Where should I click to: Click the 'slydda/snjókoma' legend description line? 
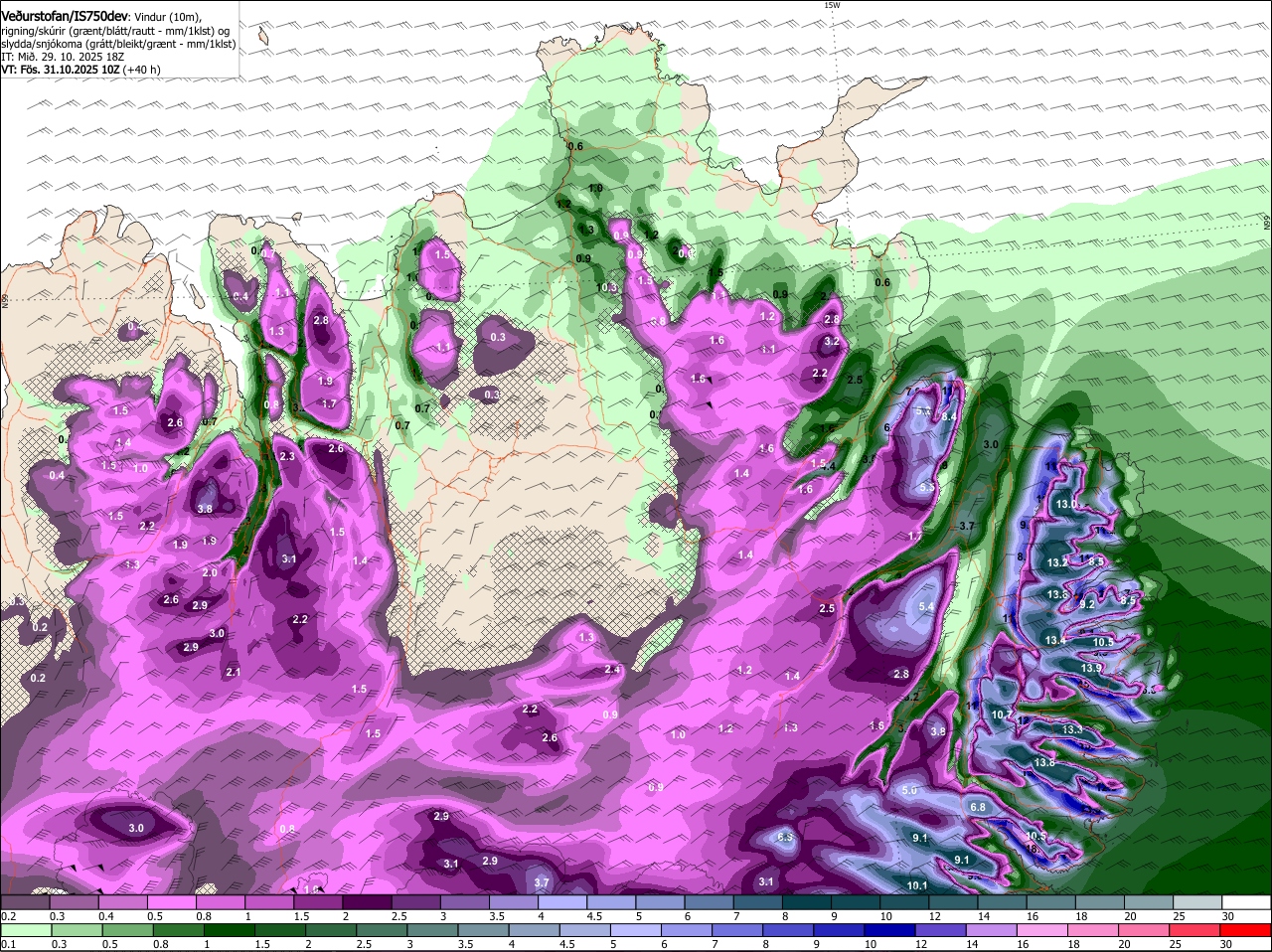tap(118, 44)
